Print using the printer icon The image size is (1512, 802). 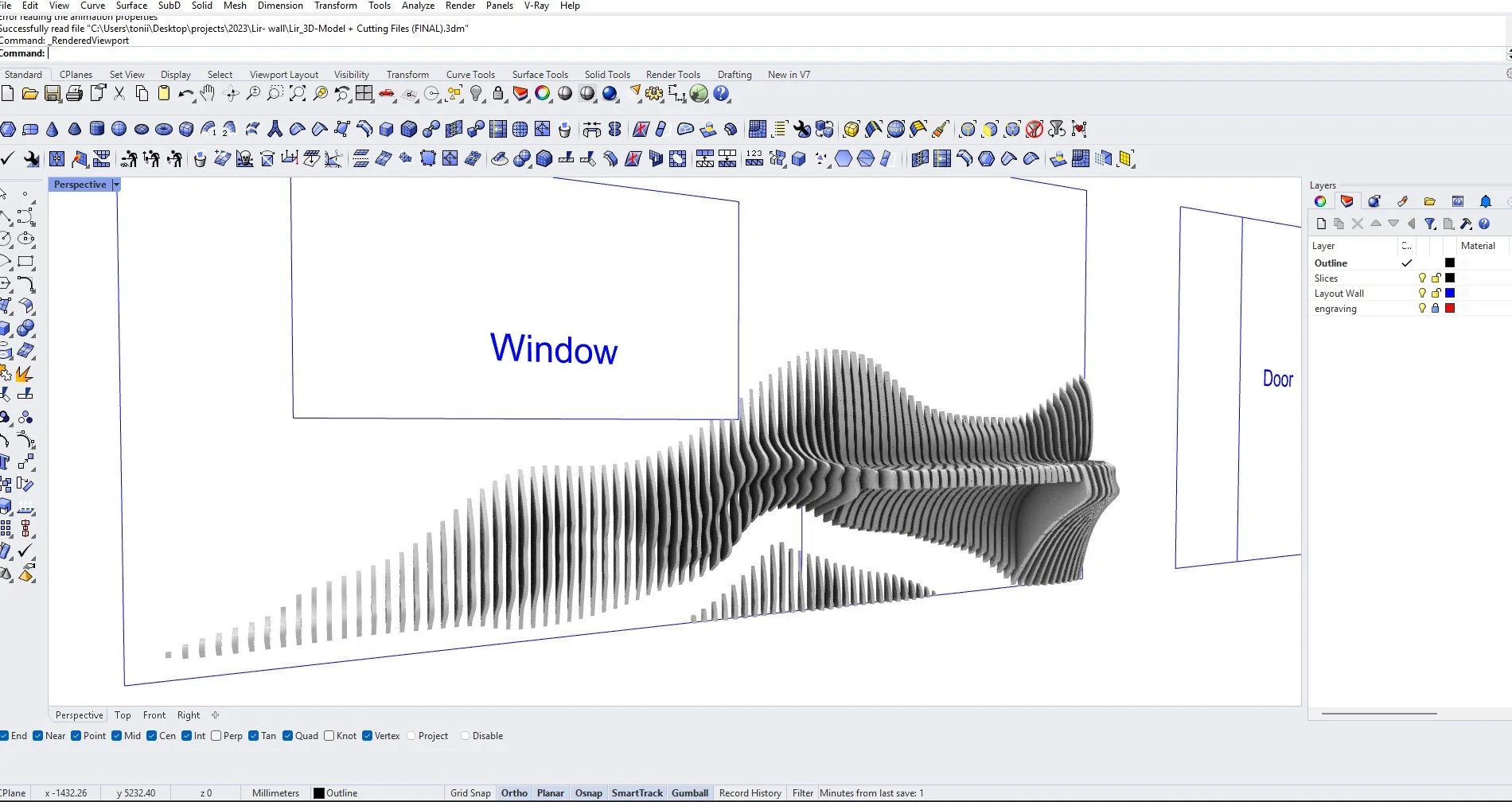click(75, 94)
